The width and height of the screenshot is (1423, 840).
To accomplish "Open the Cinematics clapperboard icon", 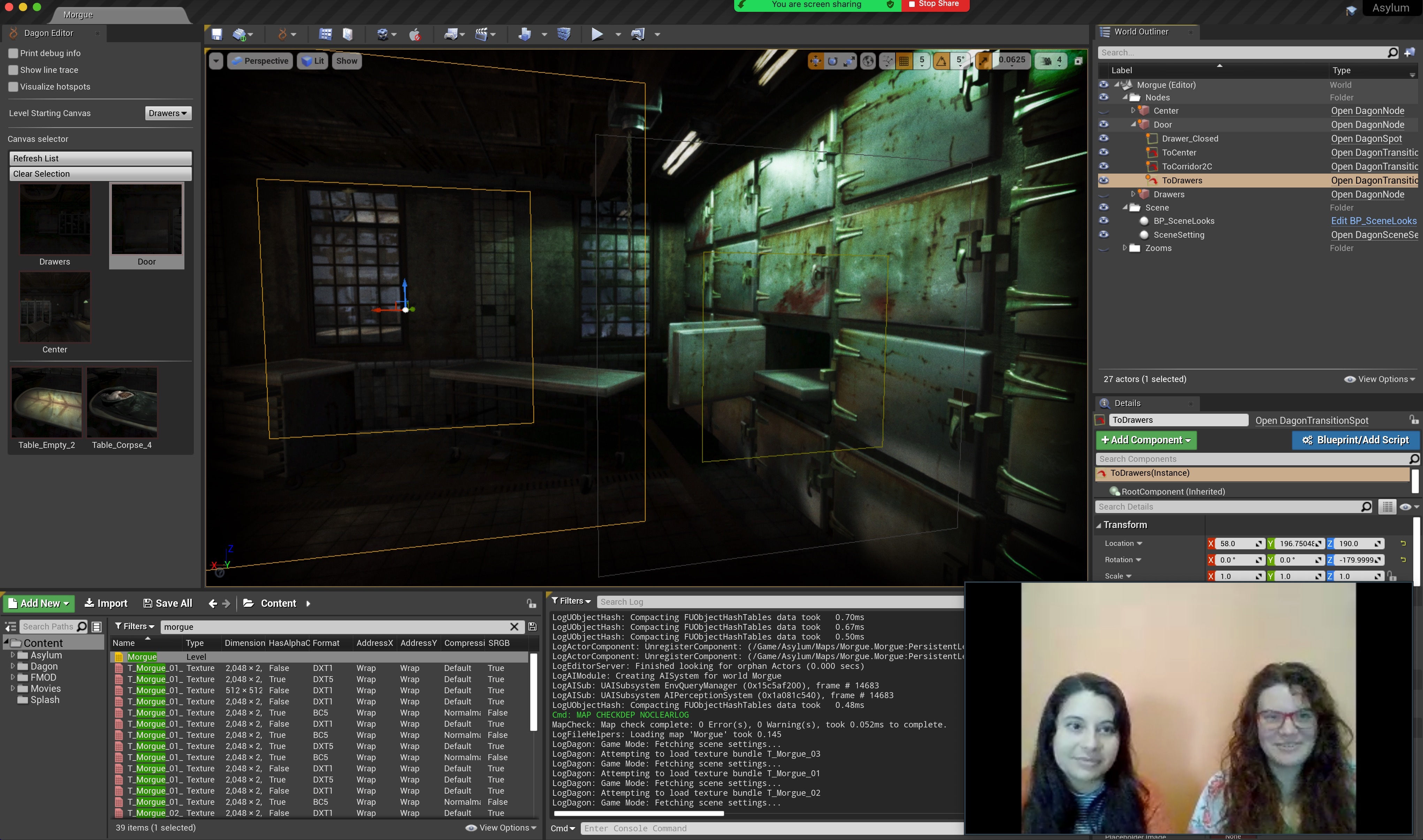I will (482, 35).
